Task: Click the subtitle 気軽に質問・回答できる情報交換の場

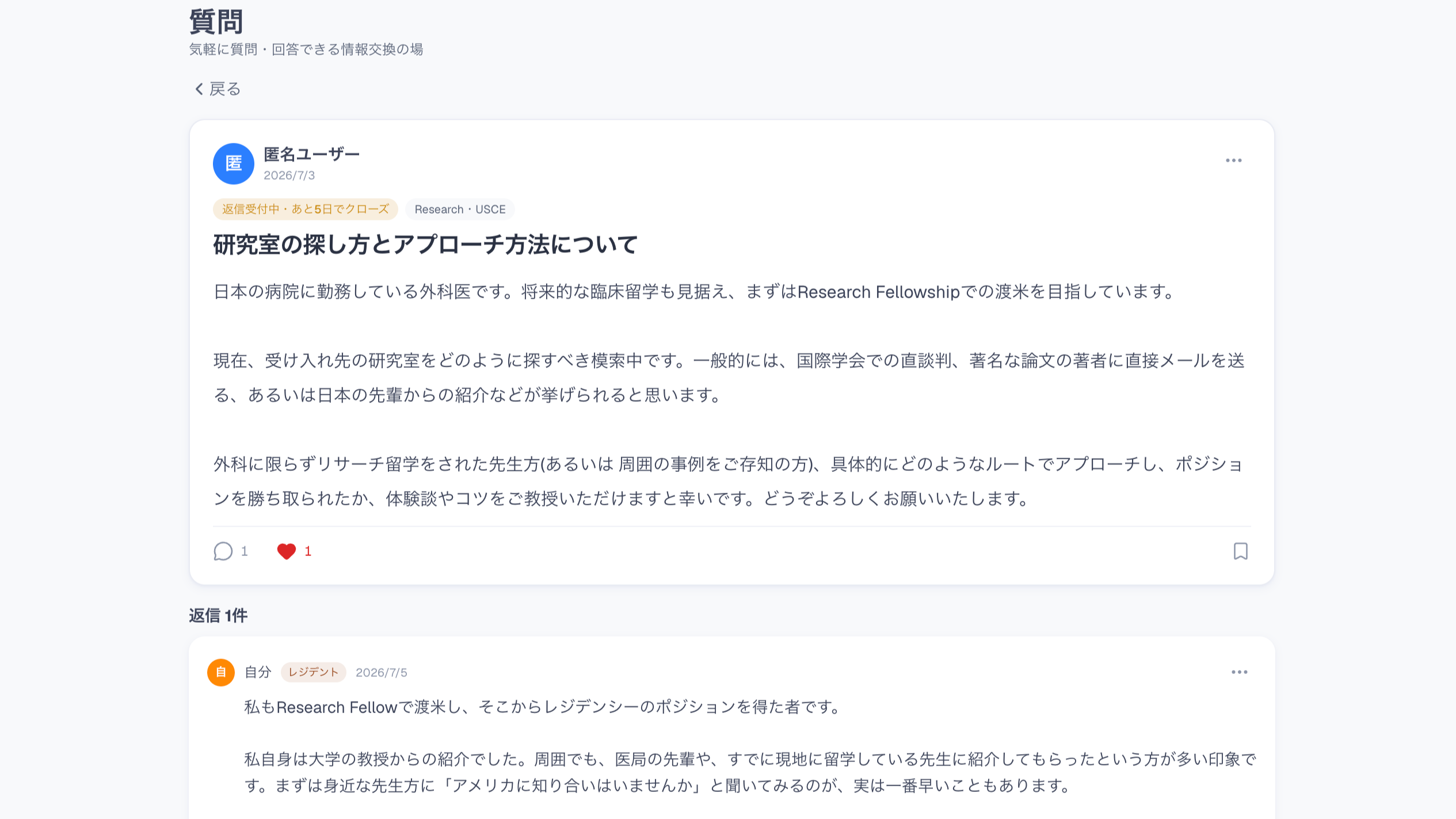Action: [x=306, y=49]
